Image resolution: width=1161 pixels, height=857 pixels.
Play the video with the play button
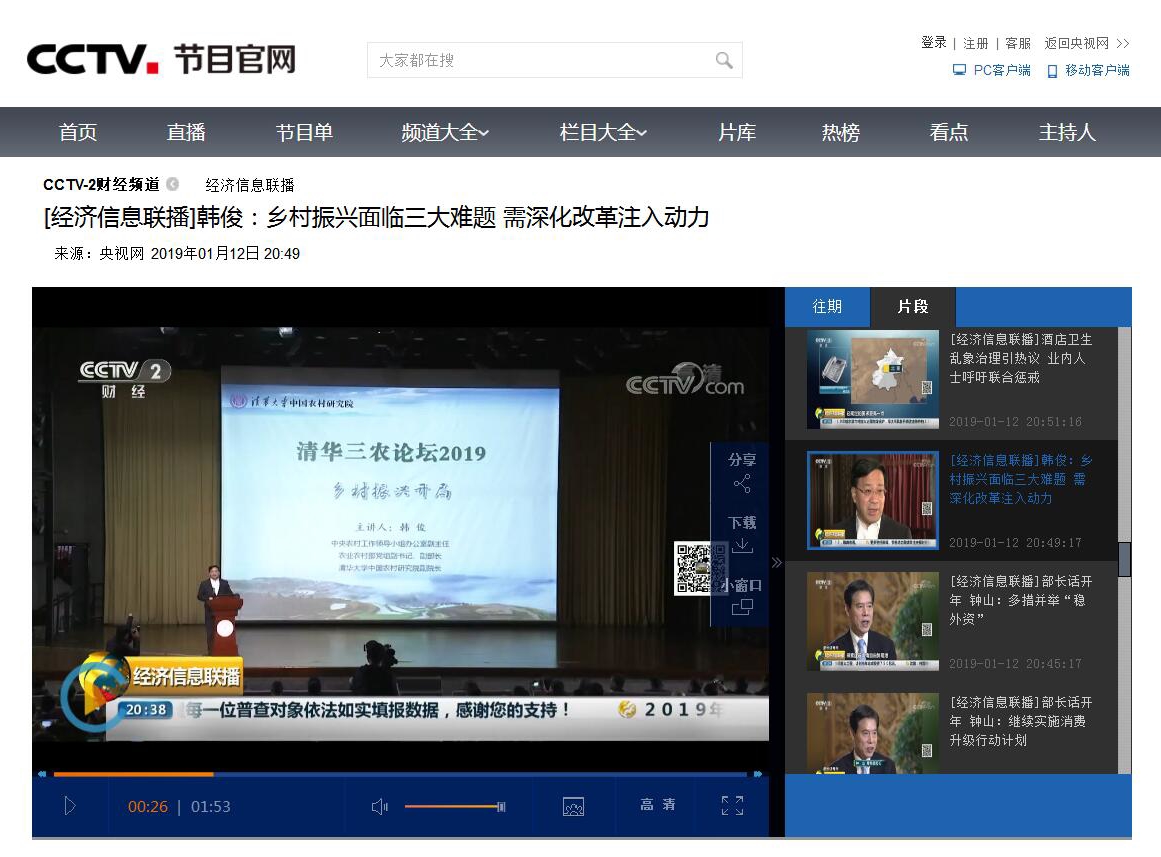point(70,805)
